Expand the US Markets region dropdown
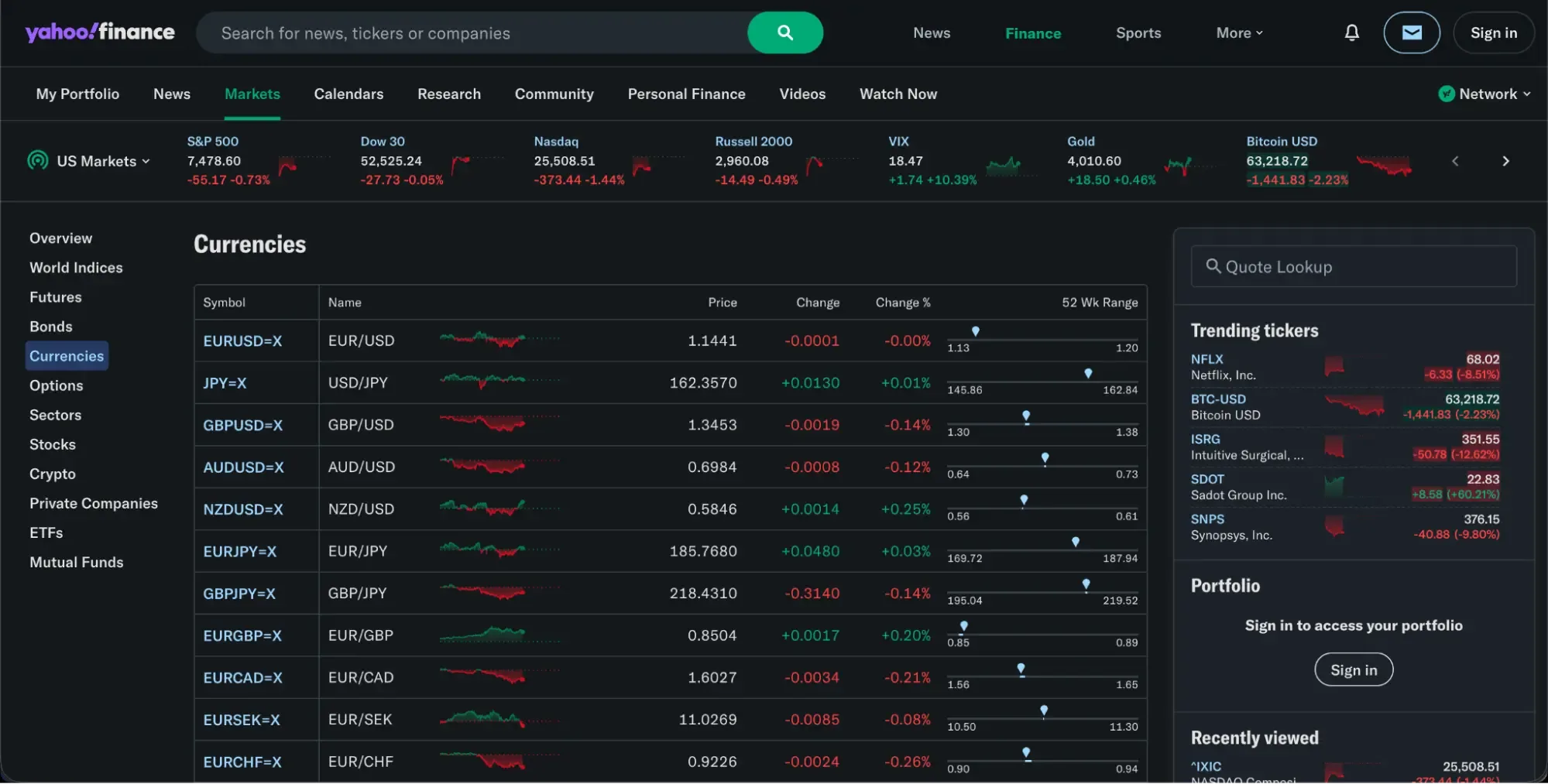The image size is (1548, 784). [89, 161]
